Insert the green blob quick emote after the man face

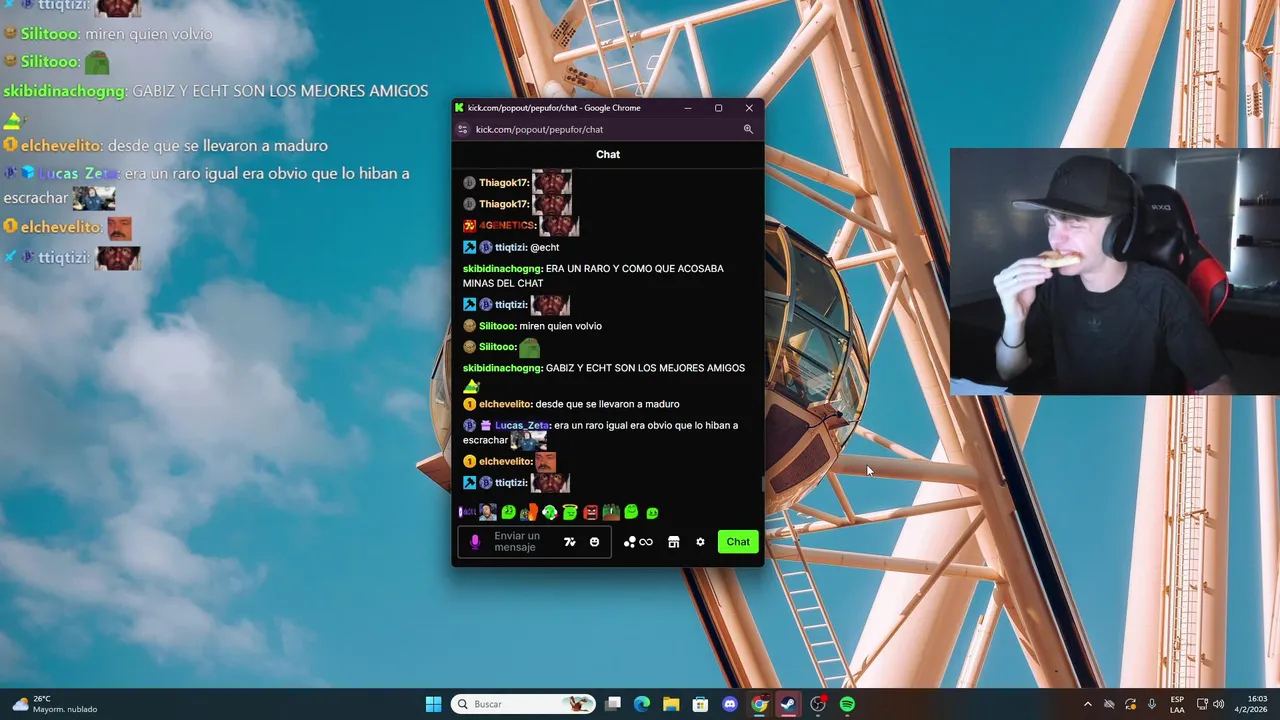[x=508, y=513]
